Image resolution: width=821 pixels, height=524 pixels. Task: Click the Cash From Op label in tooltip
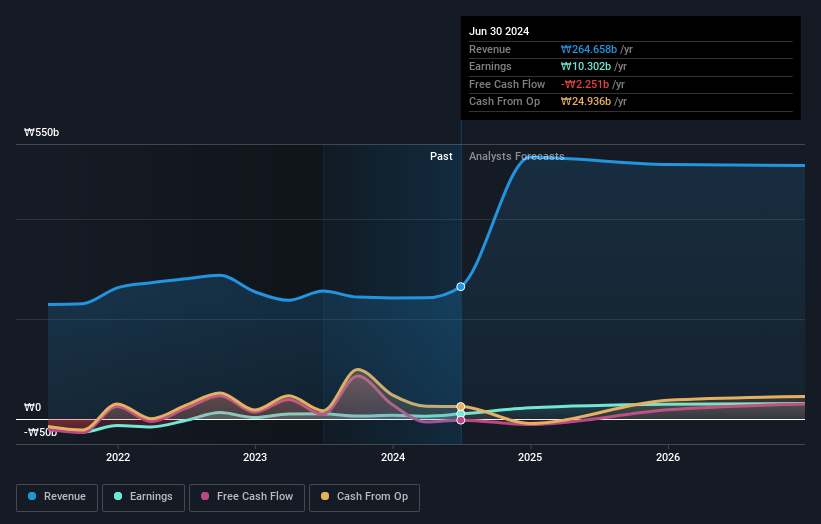[504, 102]
